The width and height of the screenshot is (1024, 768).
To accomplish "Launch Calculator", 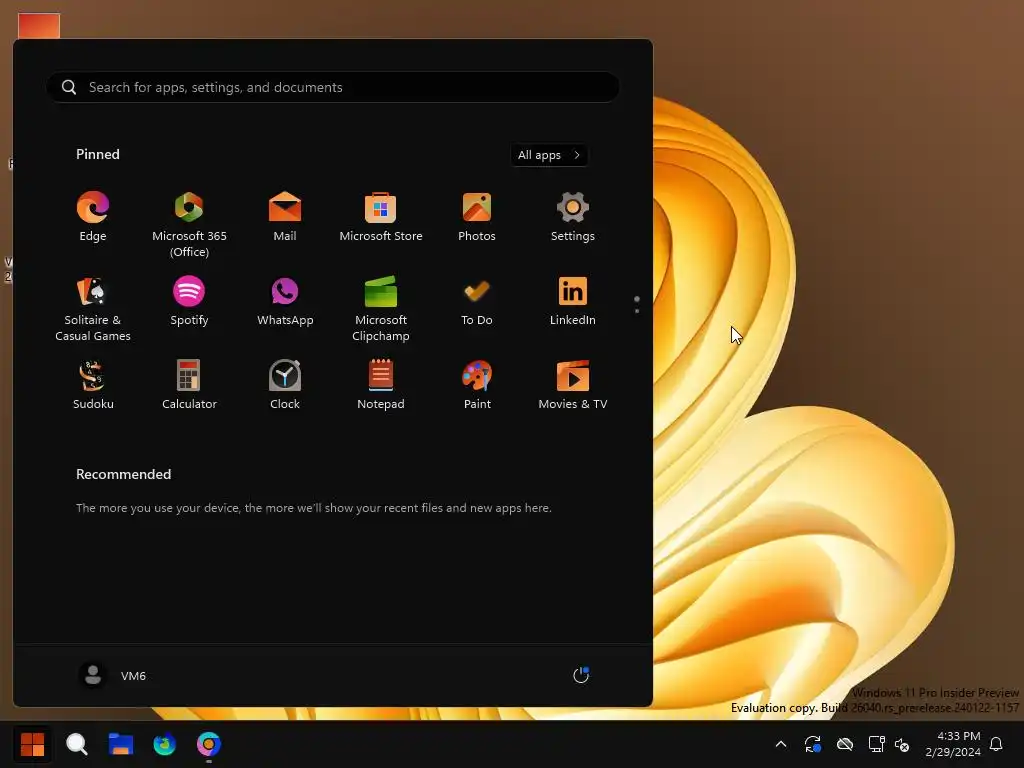I will tap(189, 385).
